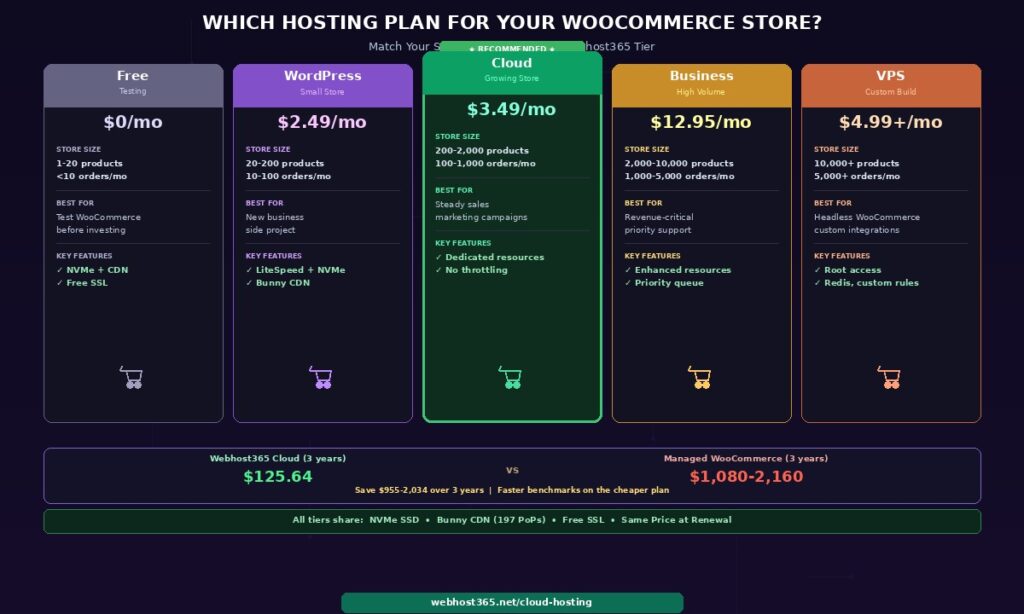Click the green cart icon in Cloud plan
The height and width of the screenshot is (614, 1024).
pyautogui.click(x=510, y=378)
